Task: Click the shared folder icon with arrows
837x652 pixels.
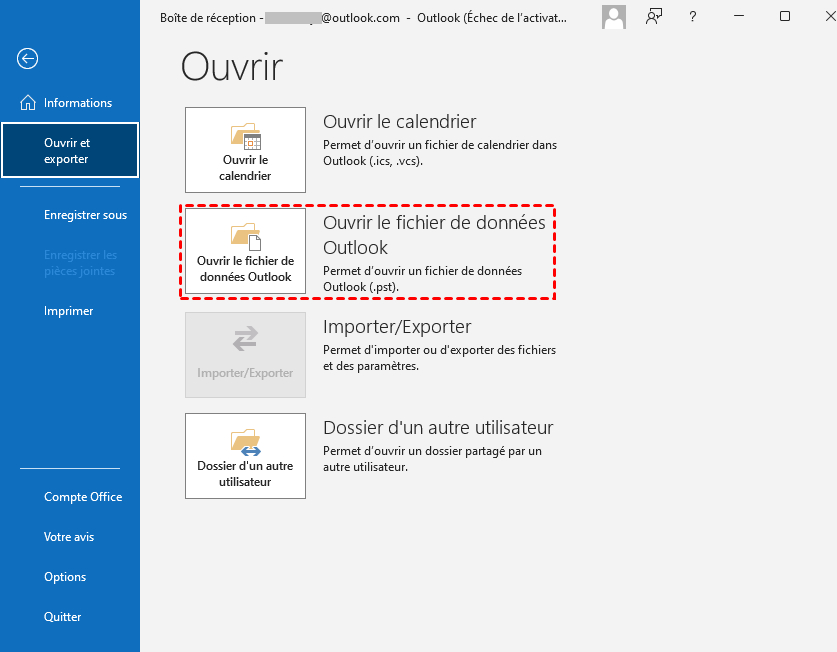Action: [246, 443]
